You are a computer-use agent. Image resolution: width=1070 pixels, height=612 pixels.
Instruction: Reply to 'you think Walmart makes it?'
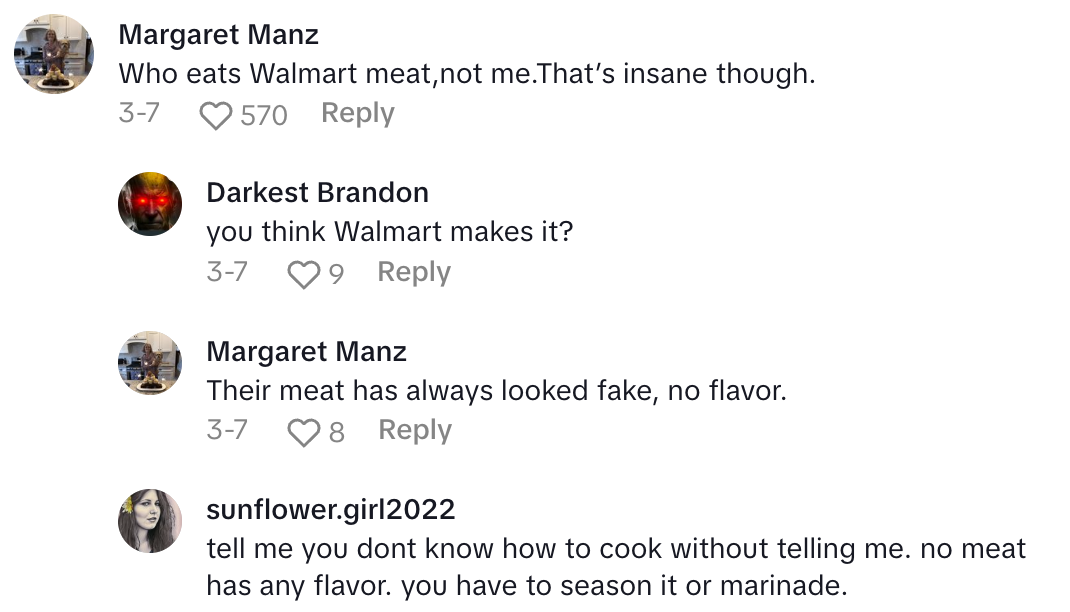[x=413, y=272]
